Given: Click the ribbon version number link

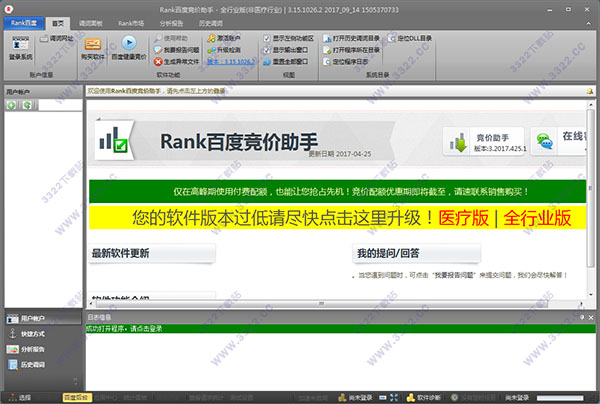Looking at the screenshot, I should [231, 62].
